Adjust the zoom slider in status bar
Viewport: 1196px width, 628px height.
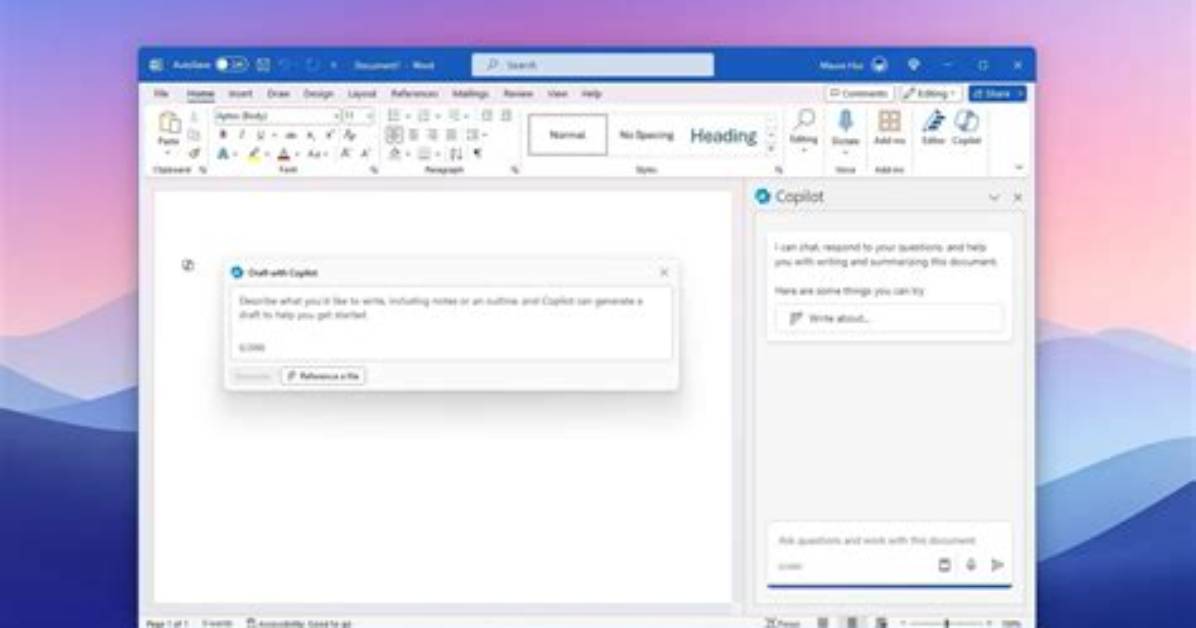click(x=946, y=623)
